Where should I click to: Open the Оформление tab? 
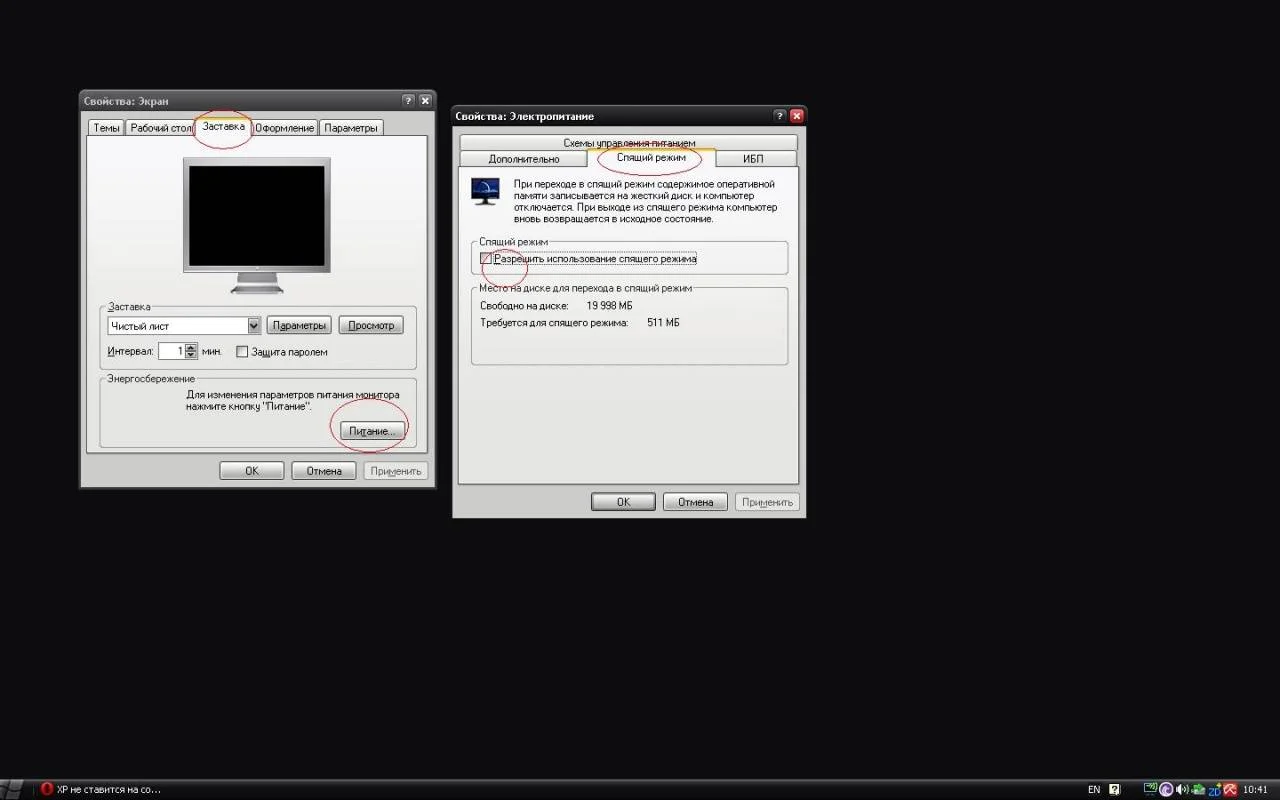point(285,128)
